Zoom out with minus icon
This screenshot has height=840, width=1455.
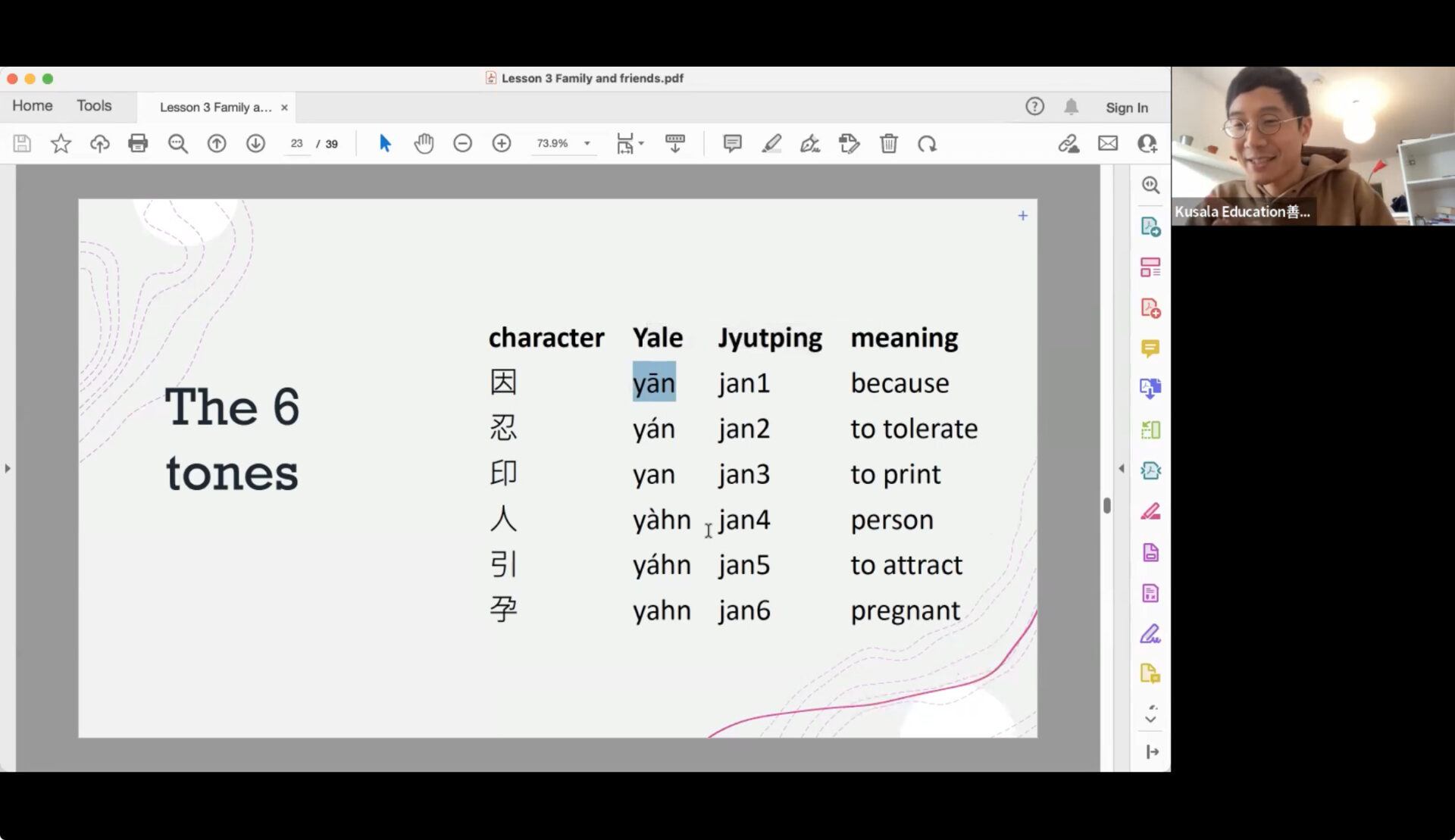tap(462, 143)
